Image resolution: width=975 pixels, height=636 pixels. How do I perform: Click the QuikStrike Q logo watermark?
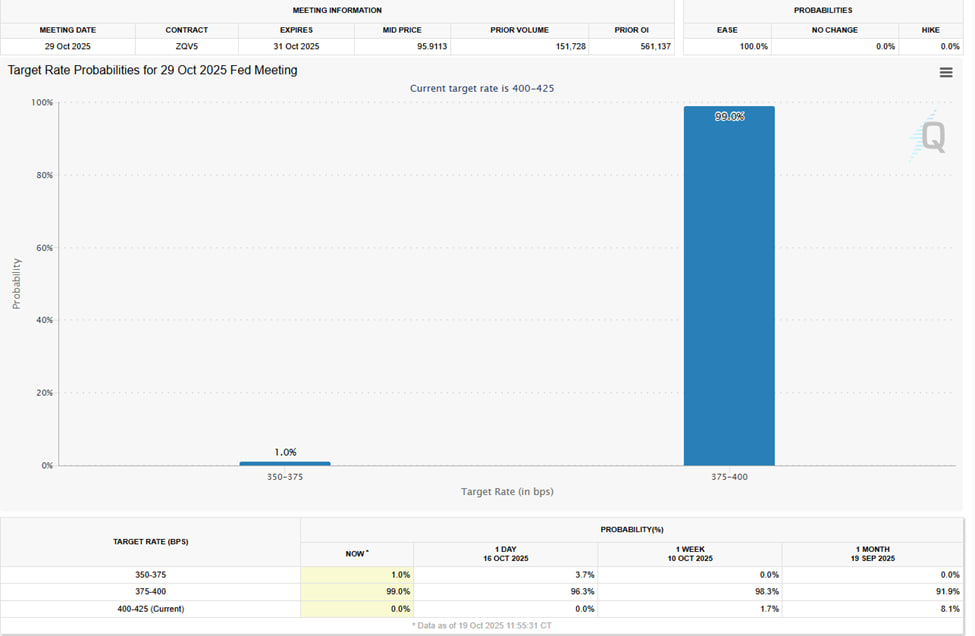pos(930,138)
